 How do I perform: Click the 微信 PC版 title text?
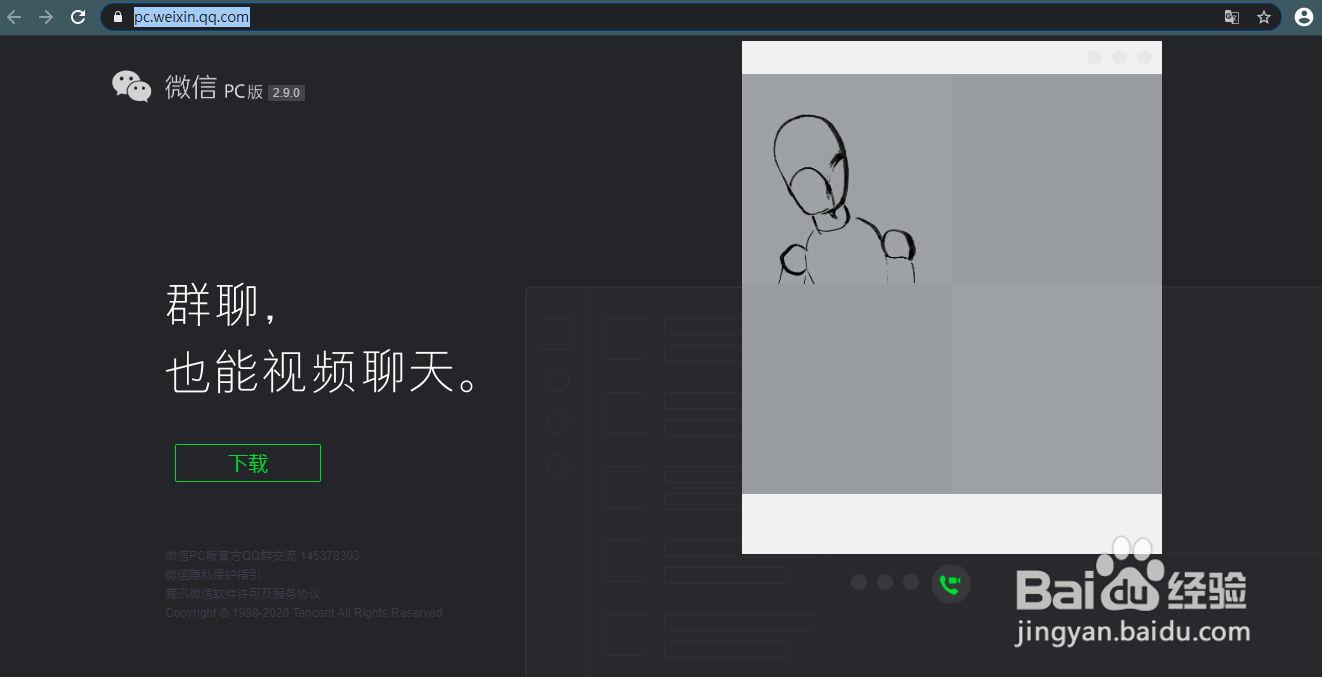click(214, 88)
